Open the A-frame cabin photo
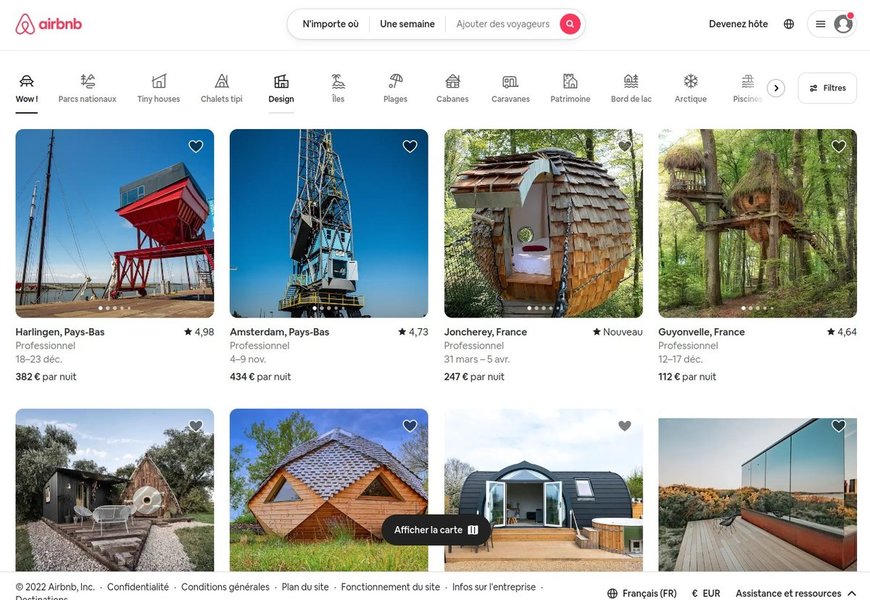This screenshot has height=600, width=870. tap(115, 490)
